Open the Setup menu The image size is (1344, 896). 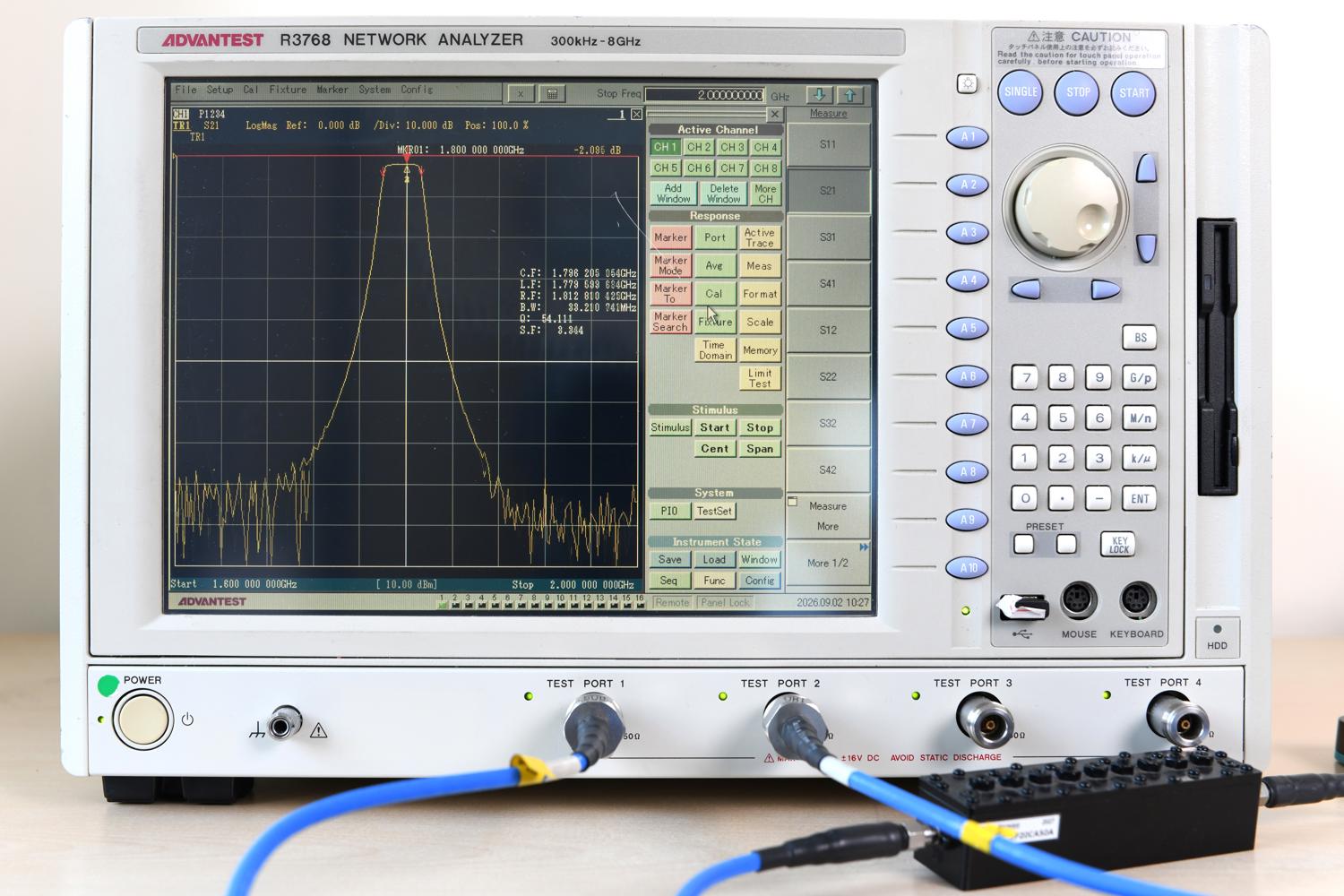pyautogui.click(x=220, y=90)
